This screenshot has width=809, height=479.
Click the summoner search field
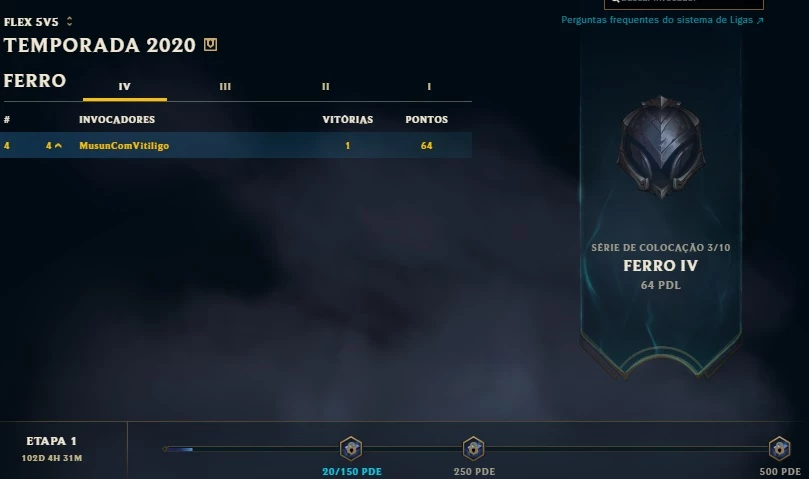point(684,3)
